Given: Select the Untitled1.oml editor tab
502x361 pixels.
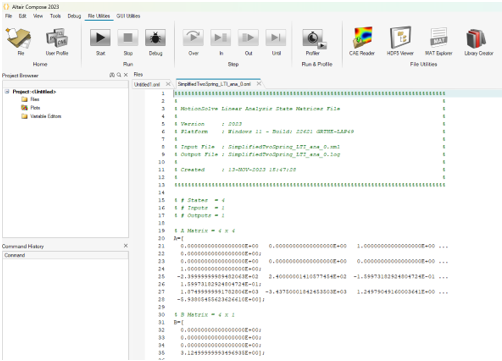Looking at the screenshot, I should [x=147, y=84].
